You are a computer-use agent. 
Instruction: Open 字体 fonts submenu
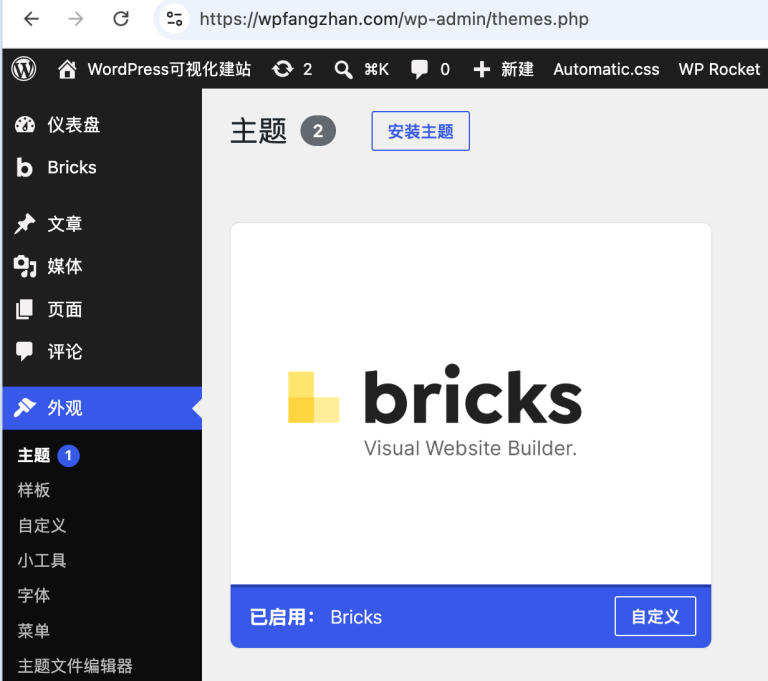point(34,595)
